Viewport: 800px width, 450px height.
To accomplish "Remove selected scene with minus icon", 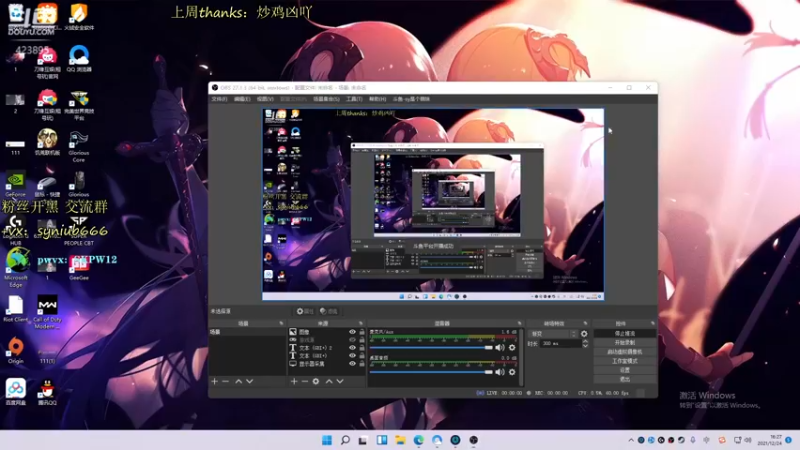I will pos(226,381).
